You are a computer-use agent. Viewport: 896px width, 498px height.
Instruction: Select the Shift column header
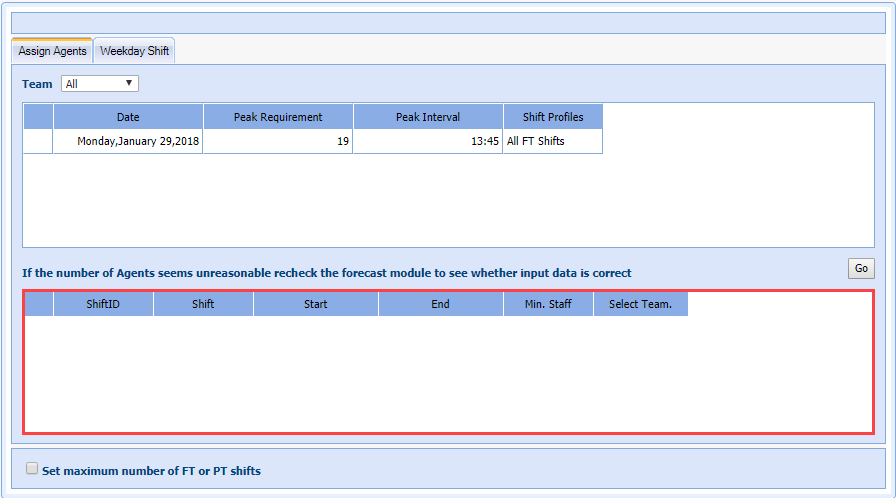click(x=203, y=304)
